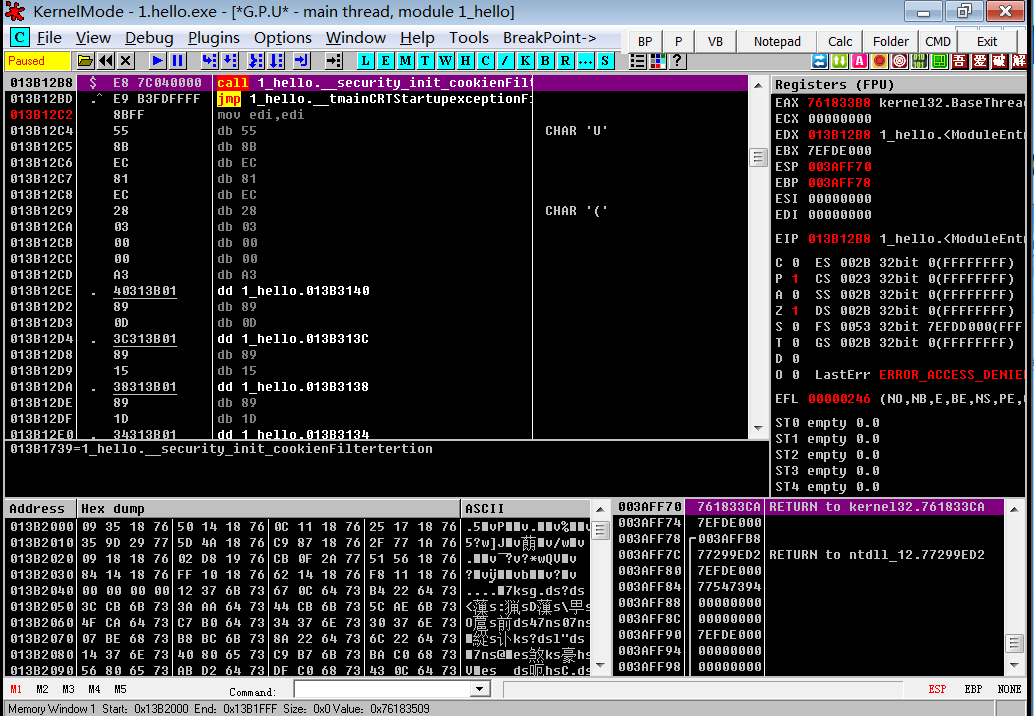
Task: Open the Breakpoints window with the B icon
Action: click(545, 61)
